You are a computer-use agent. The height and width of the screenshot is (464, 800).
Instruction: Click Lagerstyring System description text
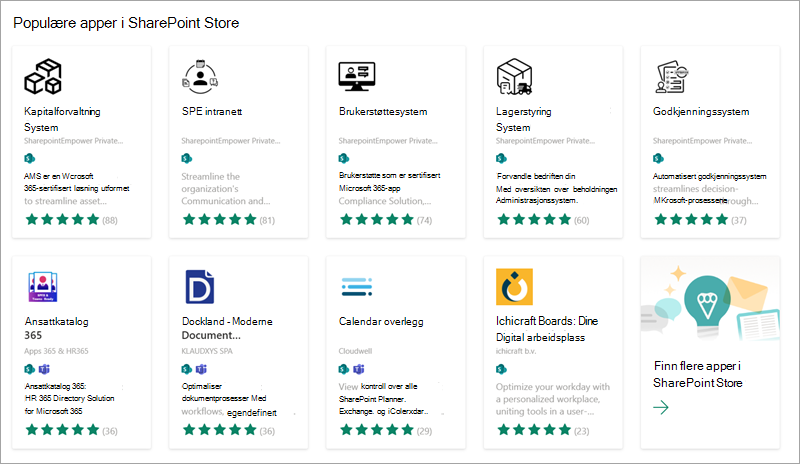click(556, 188)
